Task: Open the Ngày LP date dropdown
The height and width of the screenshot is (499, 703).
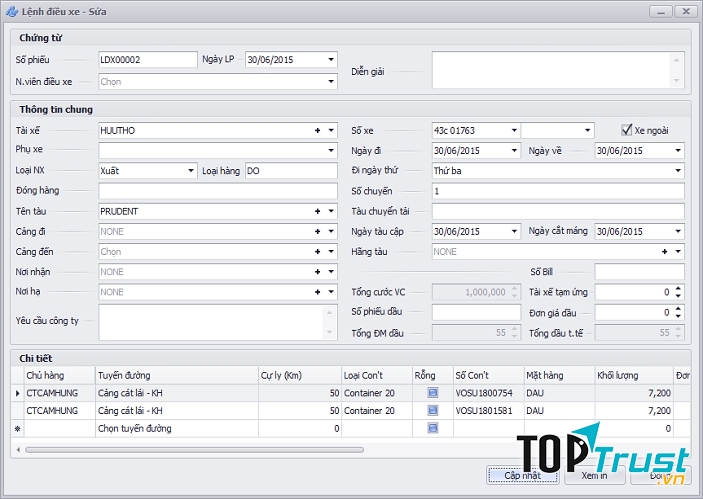Action: 331,60
